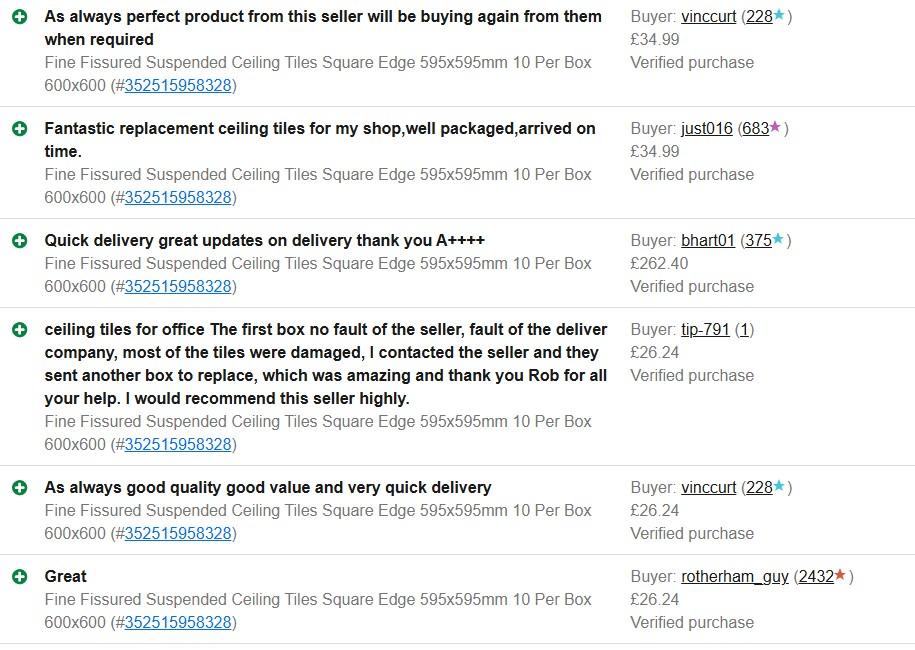Open vinccurt profile in the first review

(x=708, y=17)
